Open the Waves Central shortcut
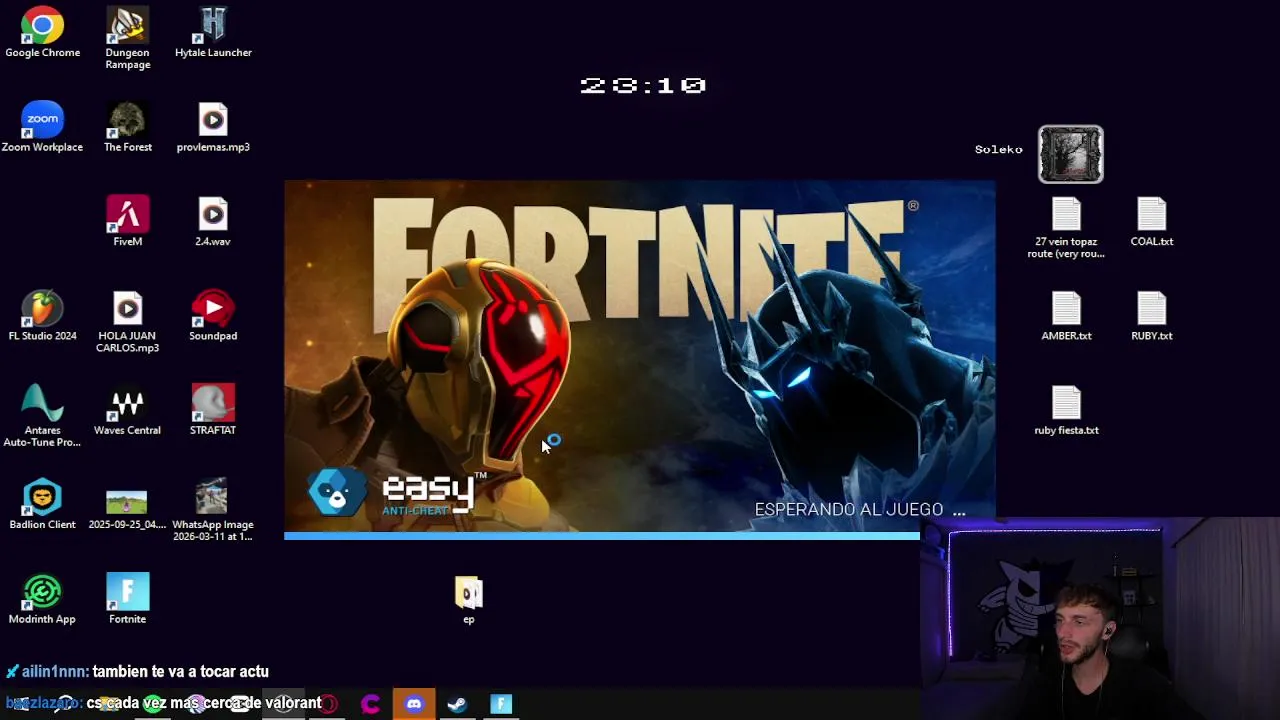Image resolution: width=1280 pixels, height=720 pixels. [x=128, y=410]
